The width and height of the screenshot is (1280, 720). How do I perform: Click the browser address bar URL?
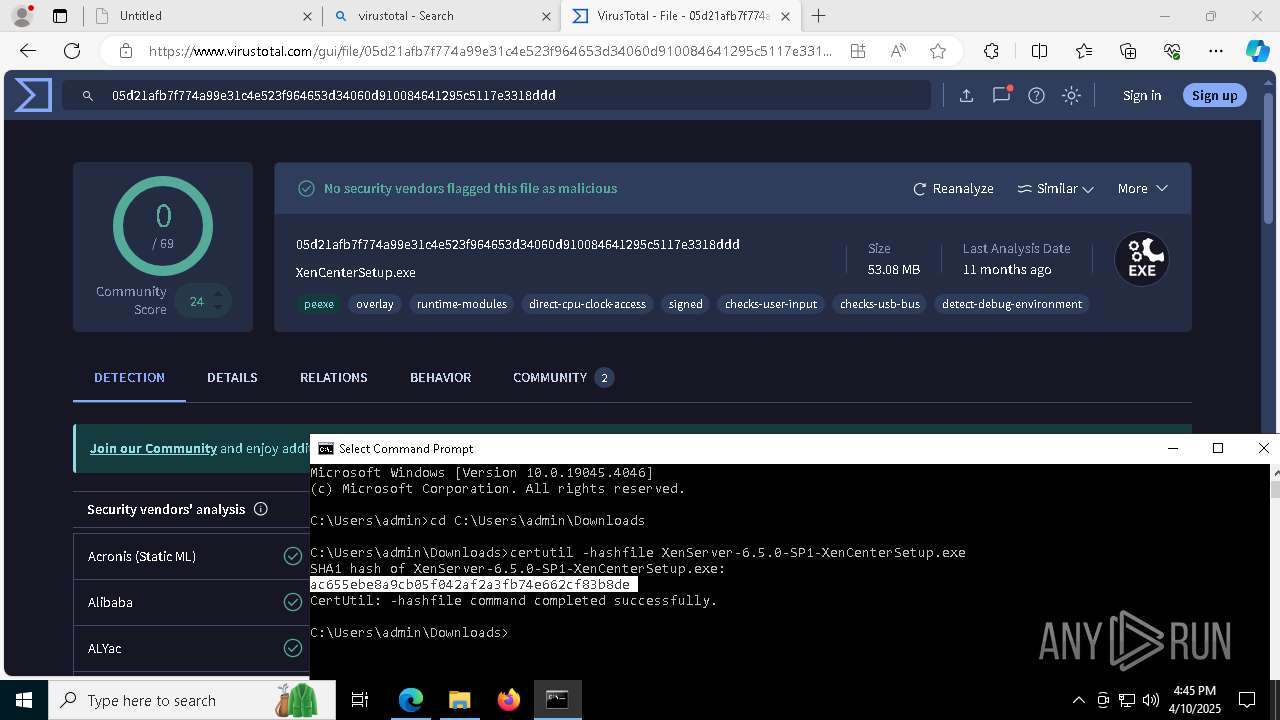pos(490,51)
